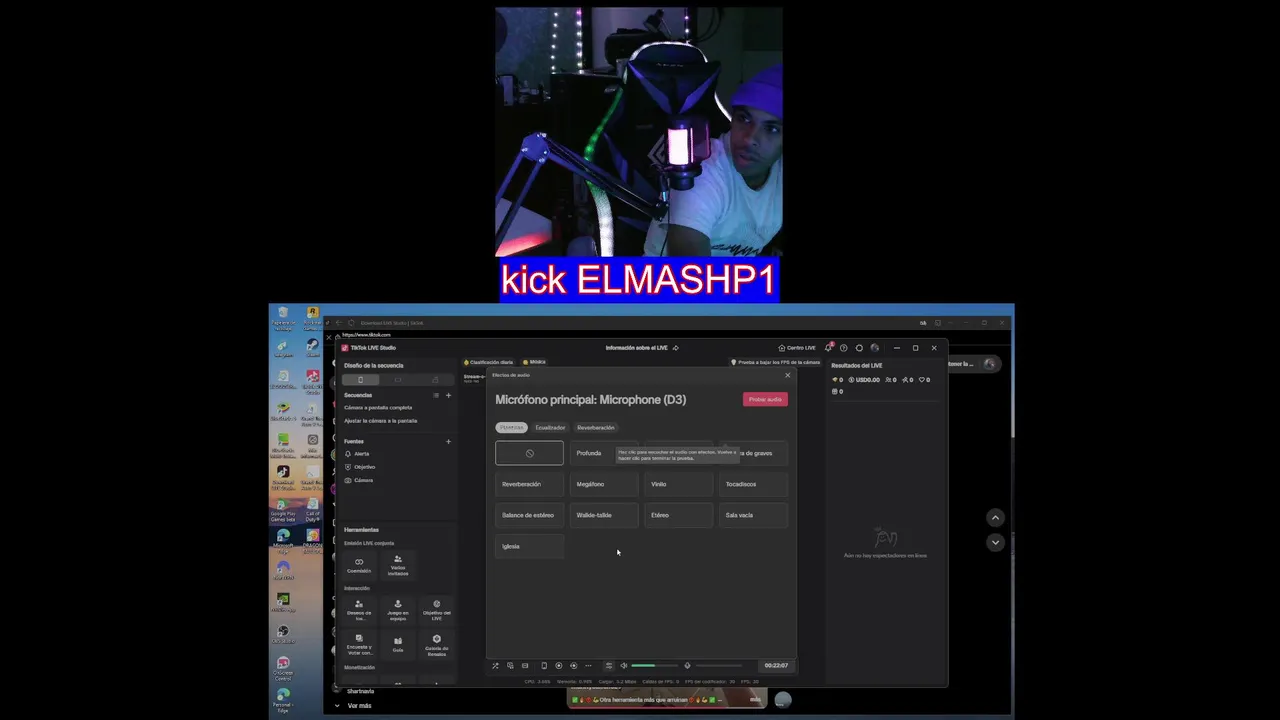Open the Deseos de los... tool
The height and width of the screenshot is (720, 1280).
pyautogui.click(x=359, y=610)
